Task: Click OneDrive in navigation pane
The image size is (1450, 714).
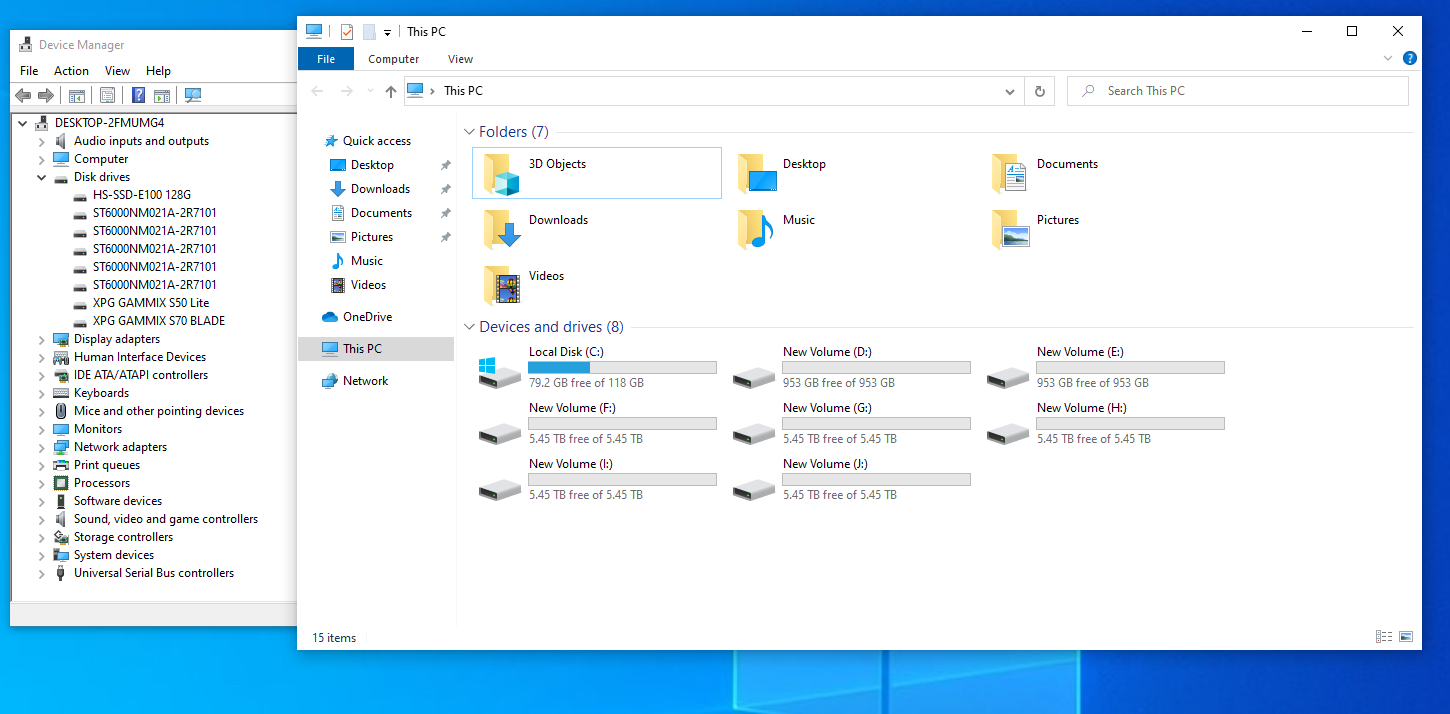Action: tap(367, 317)
